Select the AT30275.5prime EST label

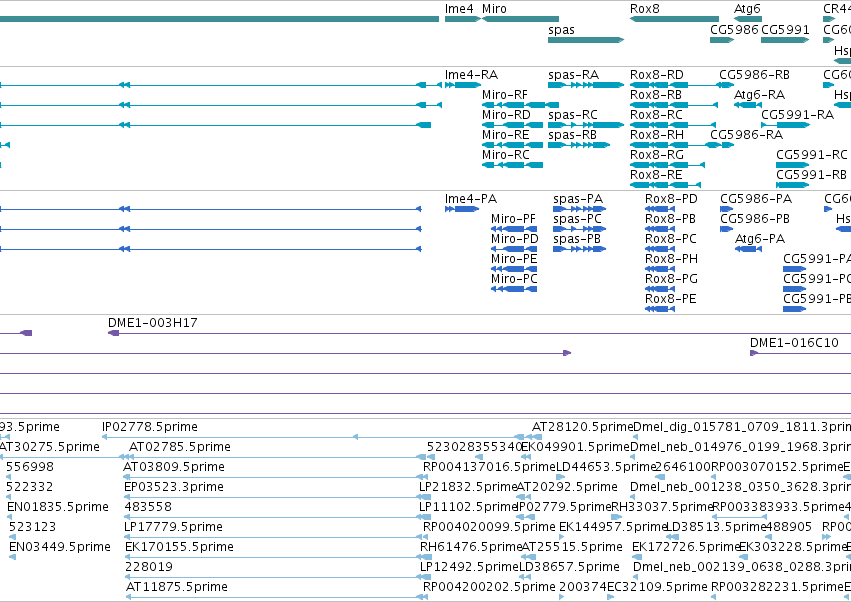click(49, 447)
